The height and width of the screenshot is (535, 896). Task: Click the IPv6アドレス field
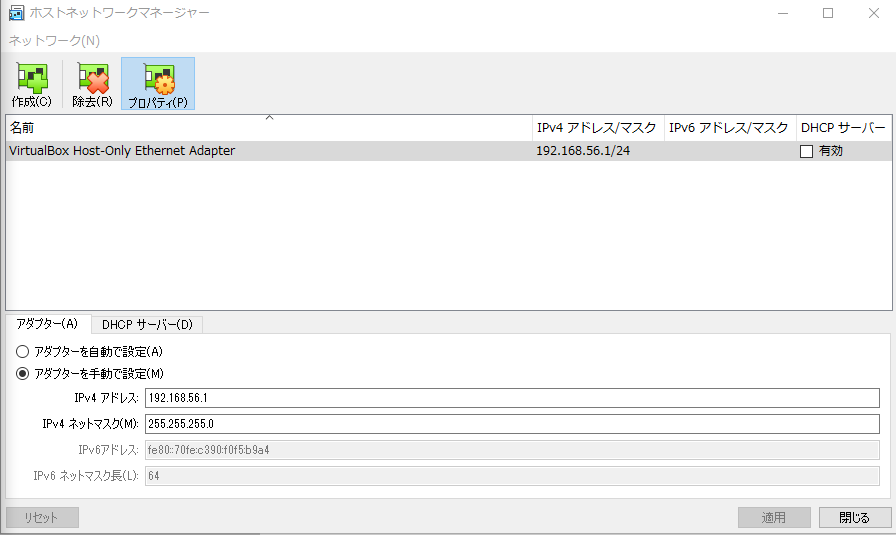(x=512, y=450)
